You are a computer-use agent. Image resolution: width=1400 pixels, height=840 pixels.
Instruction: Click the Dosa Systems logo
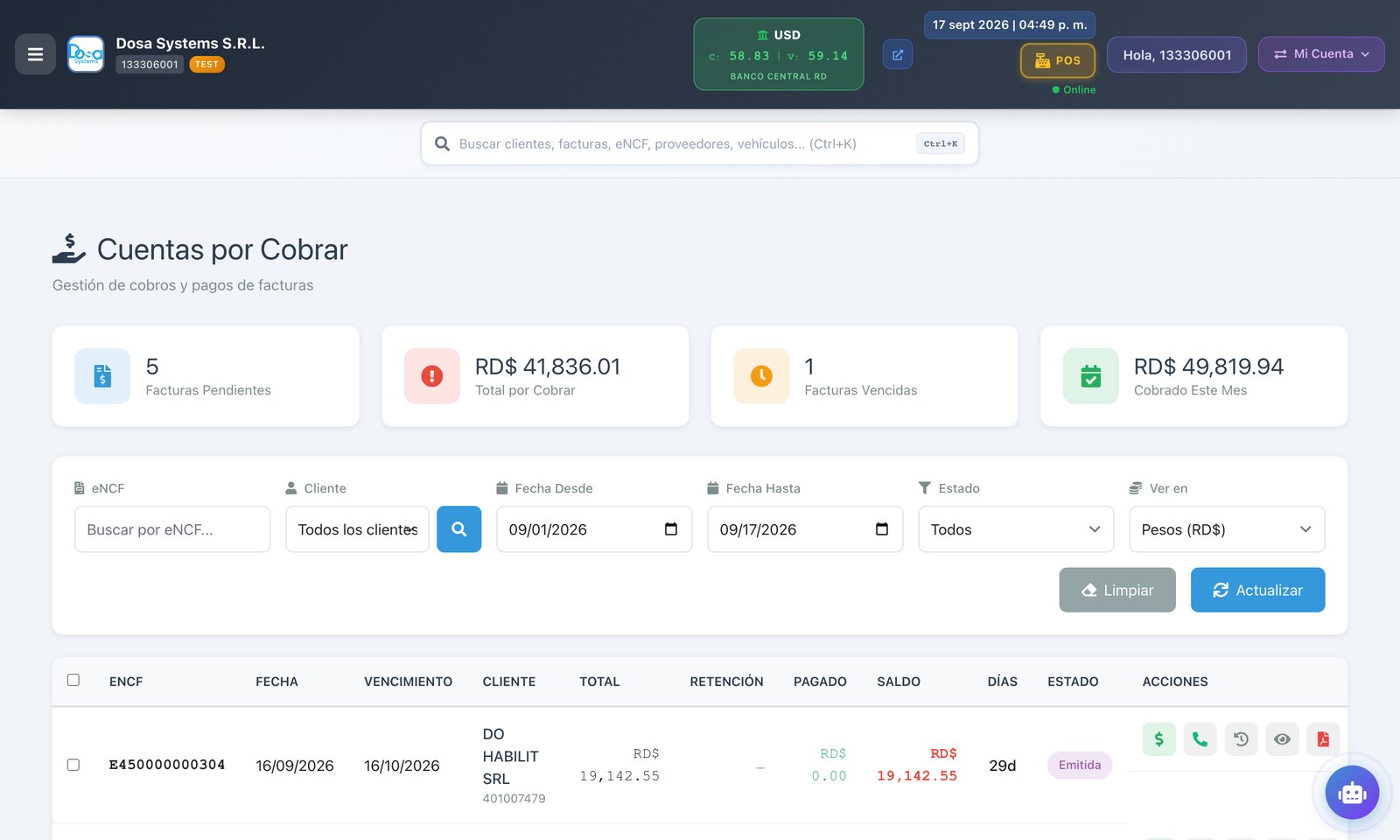click(86, 54)
